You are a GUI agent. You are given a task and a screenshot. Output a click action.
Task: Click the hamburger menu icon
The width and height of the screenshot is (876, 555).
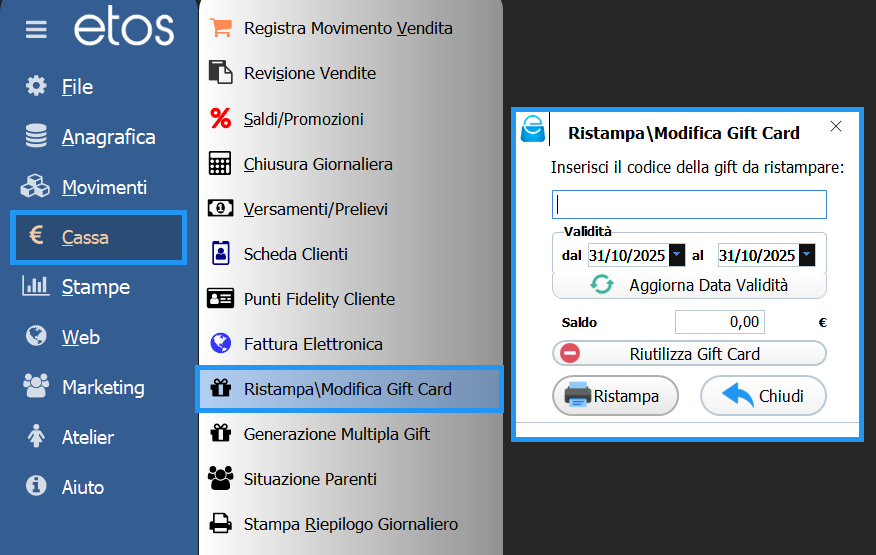click(36, 30)
